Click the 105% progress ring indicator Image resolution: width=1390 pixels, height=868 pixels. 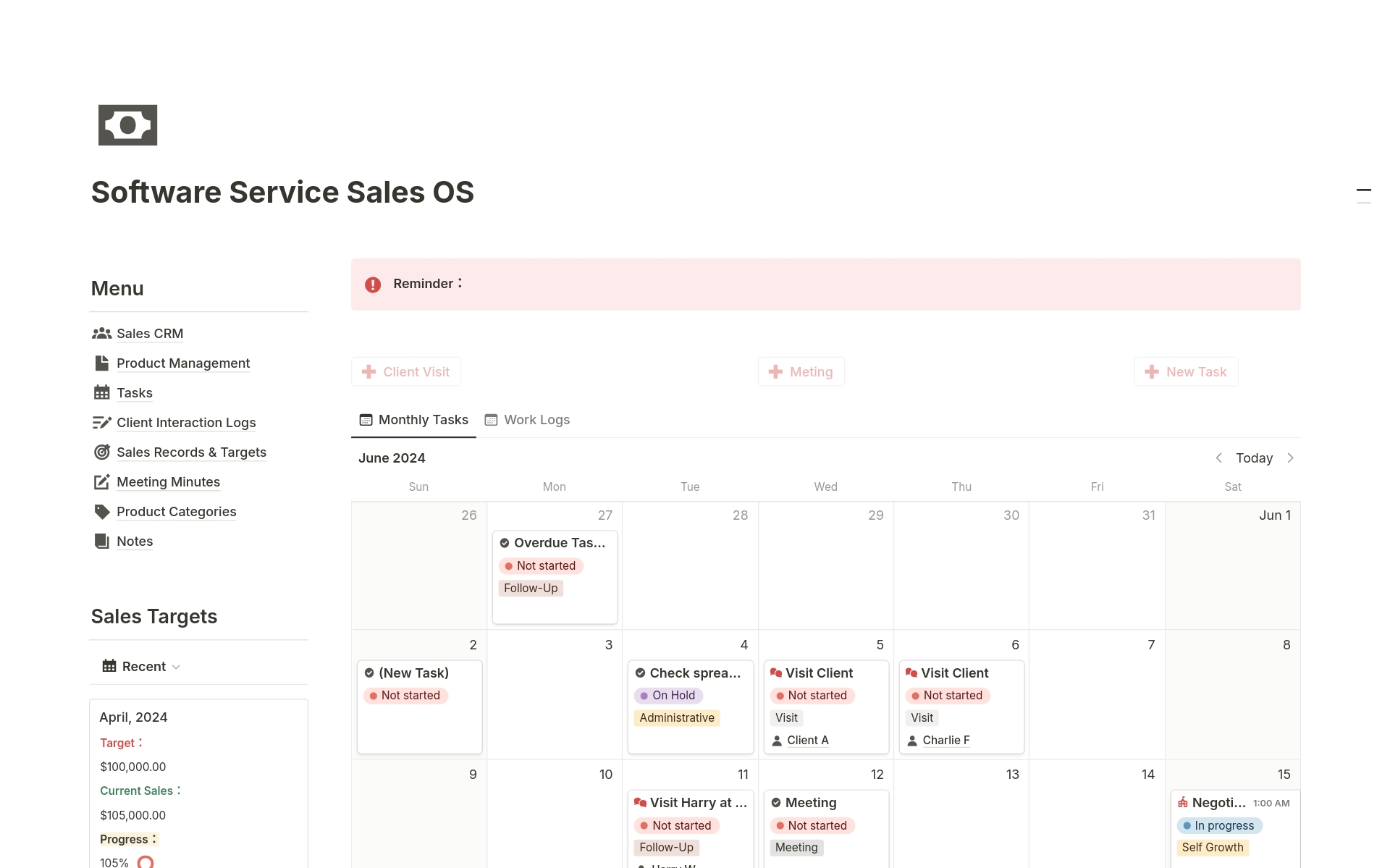point(146,861)
